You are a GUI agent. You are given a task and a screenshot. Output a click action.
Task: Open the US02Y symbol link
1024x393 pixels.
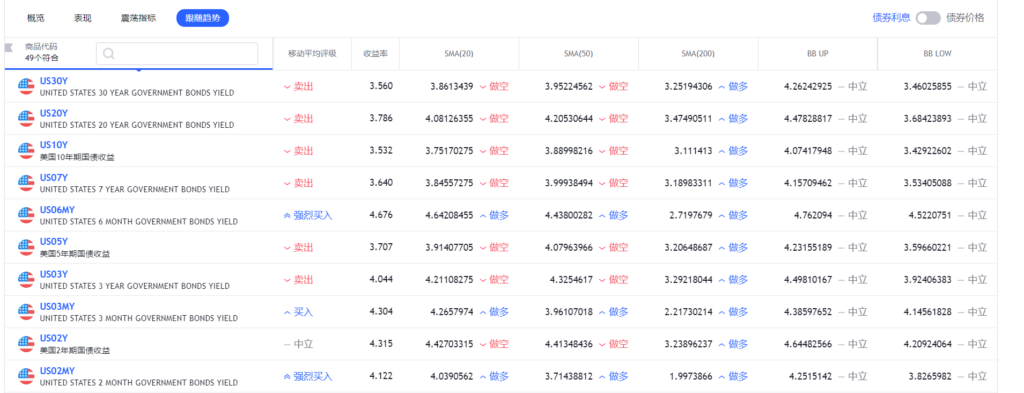pos(54,338)
